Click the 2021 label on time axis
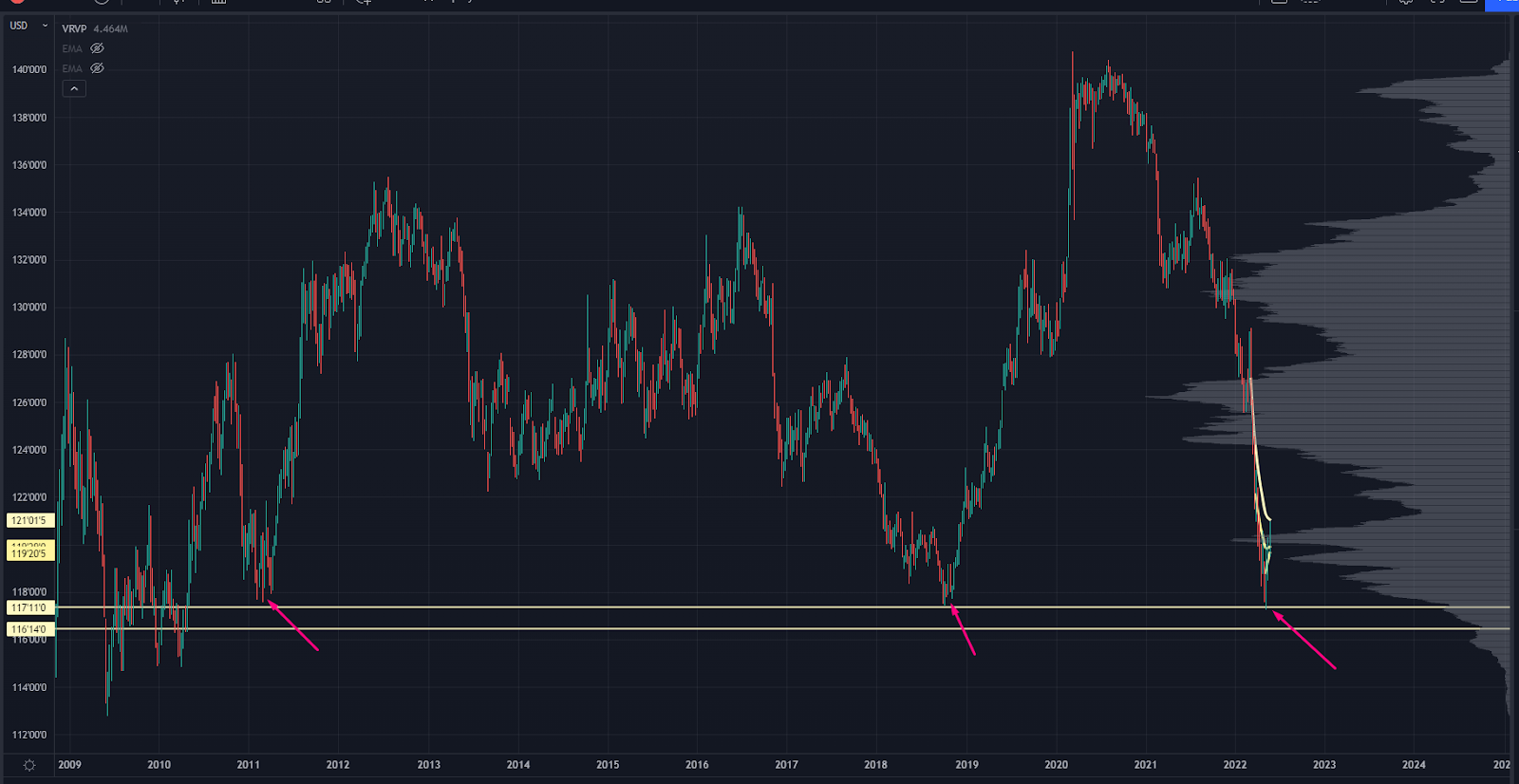 (x=1145, y=765)
